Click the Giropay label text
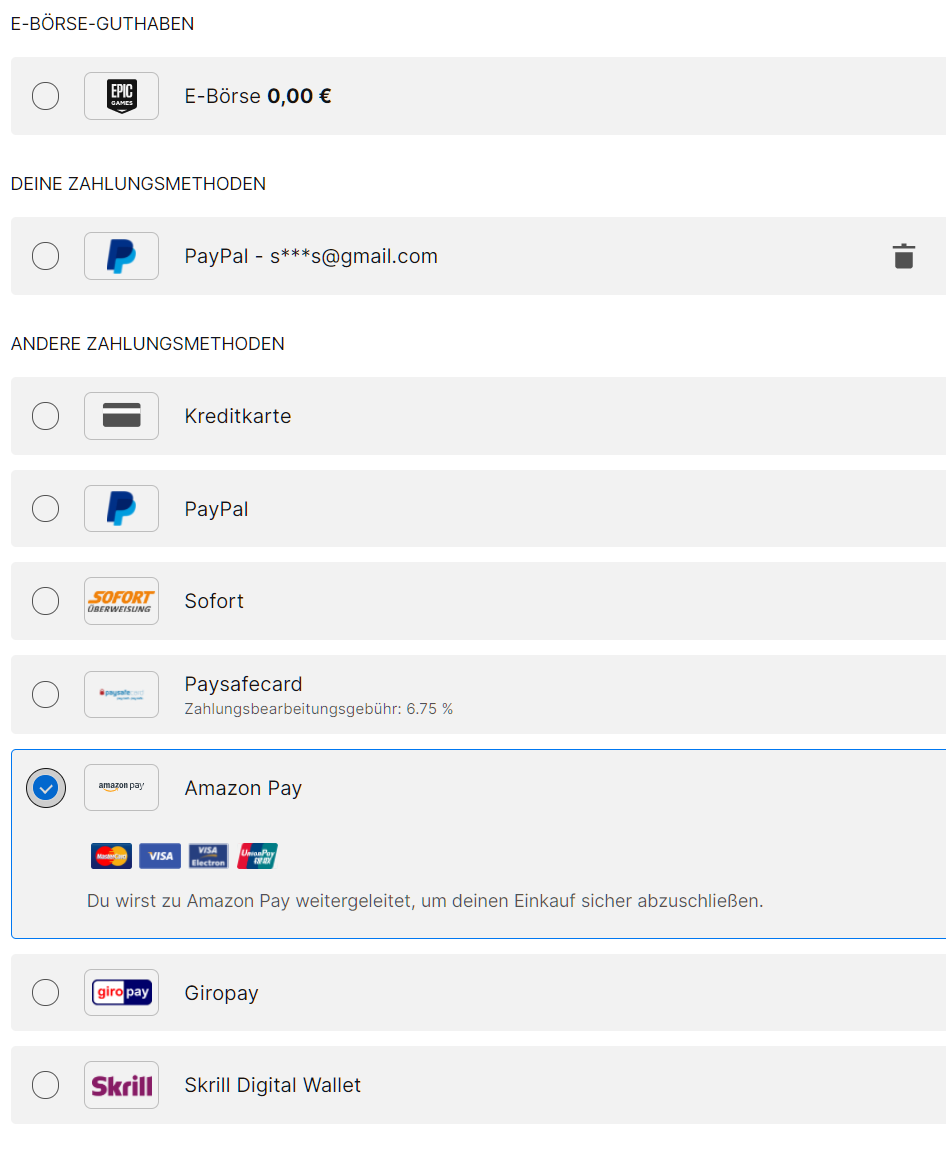The width and height of the screenshot is (946, 1175). [x=222, y=993]
